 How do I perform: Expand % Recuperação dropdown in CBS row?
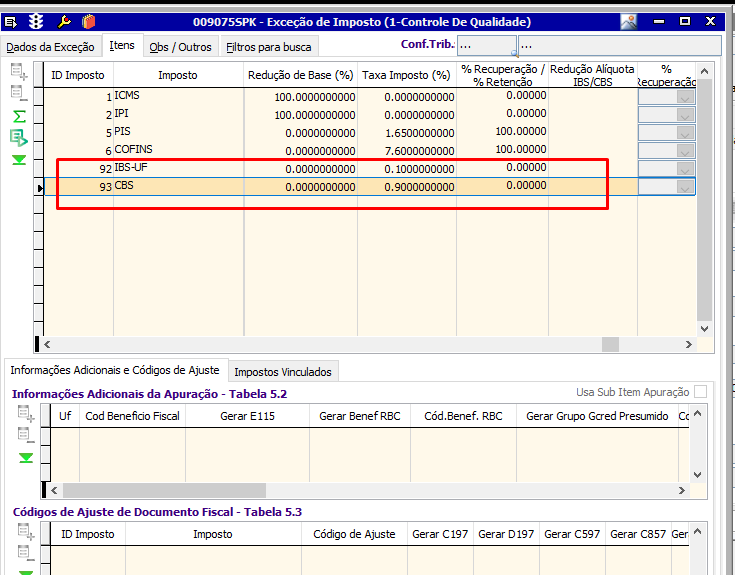pos(685,187)
